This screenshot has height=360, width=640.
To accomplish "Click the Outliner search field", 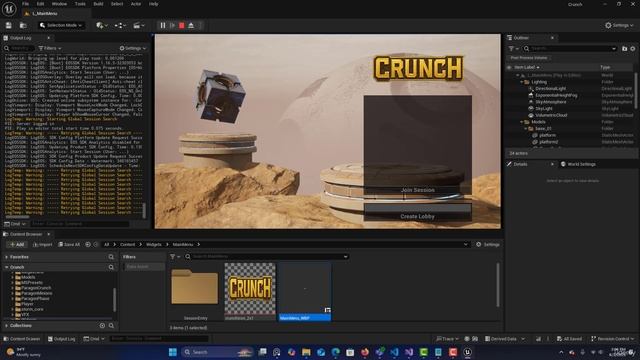I will click(569, 49).
